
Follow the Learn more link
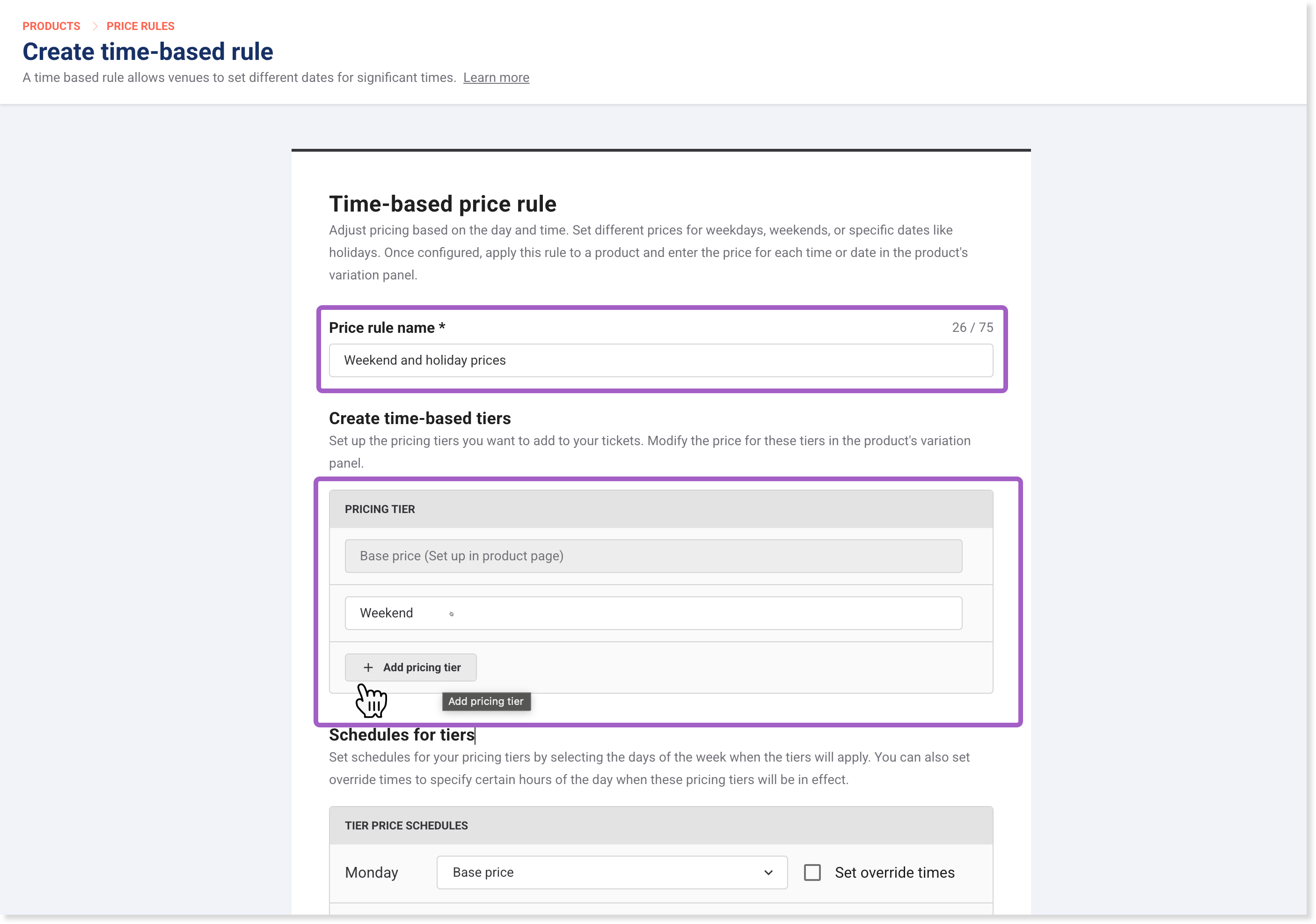[x=496, y=77]
